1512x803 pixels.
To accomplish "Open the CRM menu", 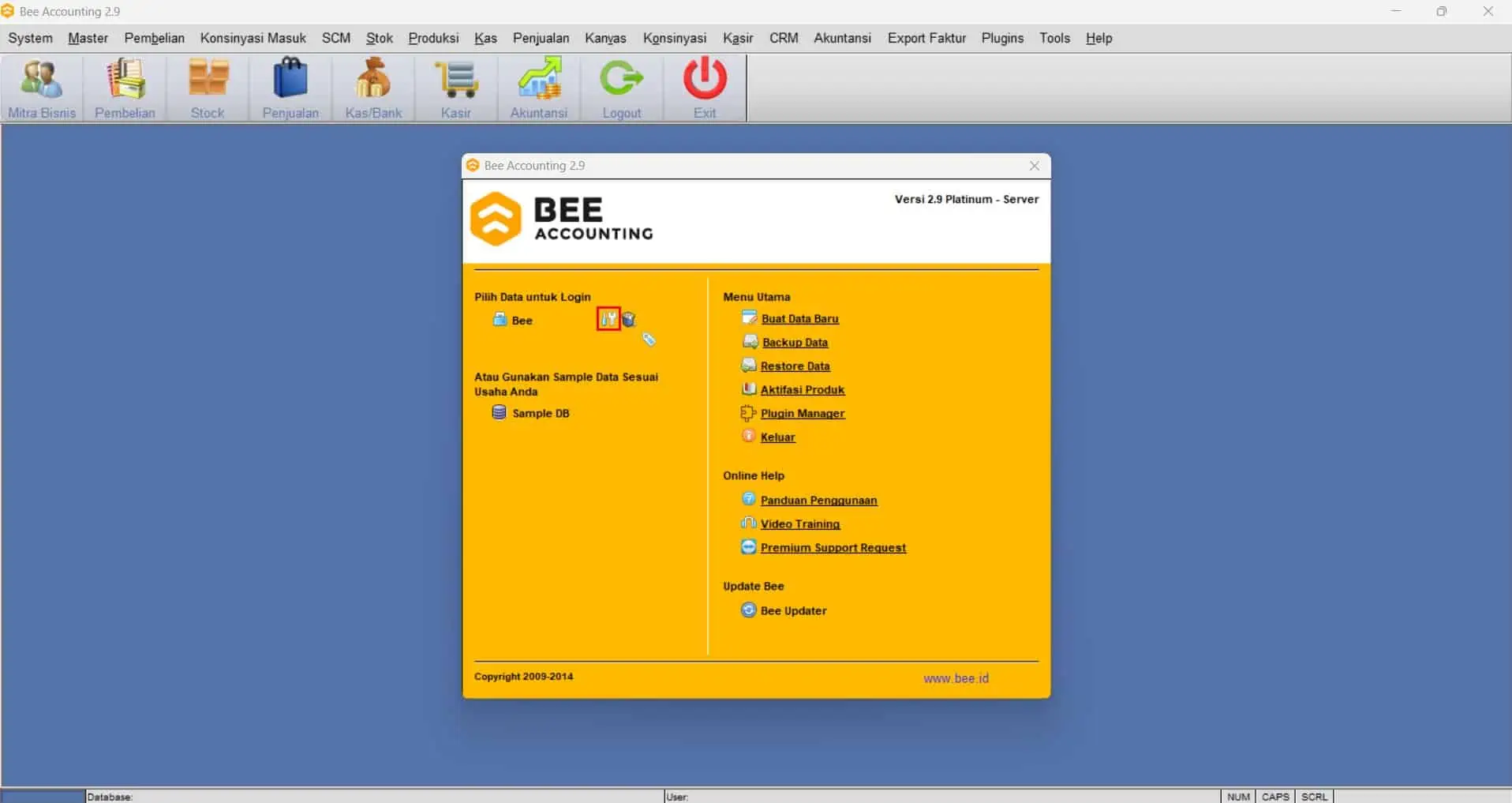I will coord(784,38).
